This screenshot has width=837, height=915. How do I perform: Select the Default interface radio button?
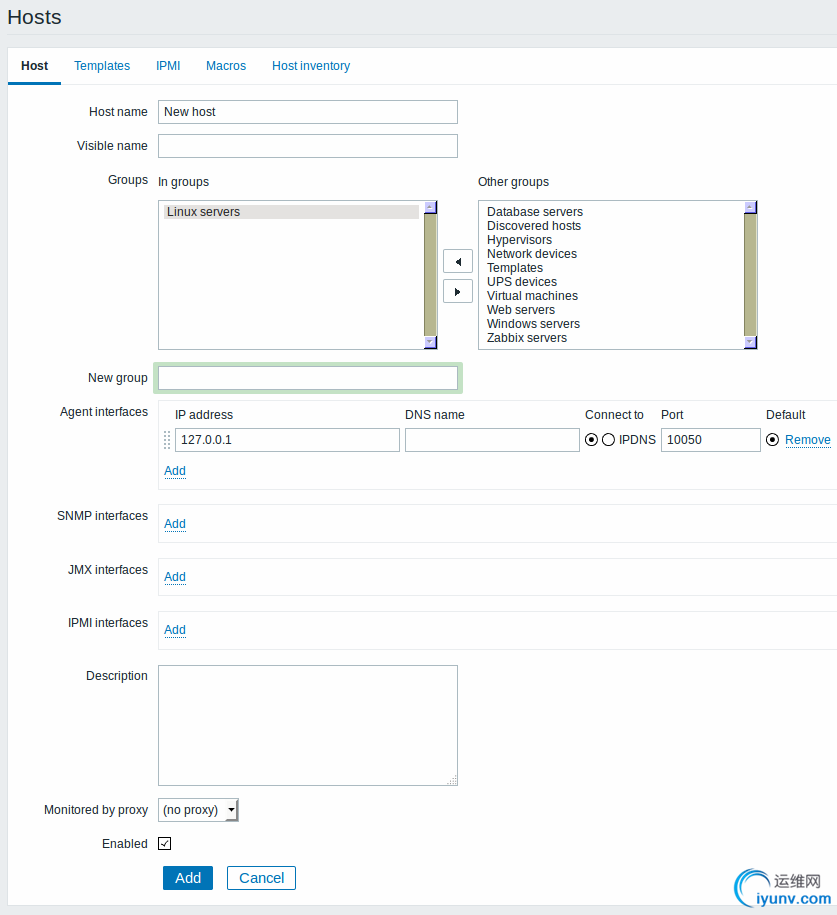[772, 440]
